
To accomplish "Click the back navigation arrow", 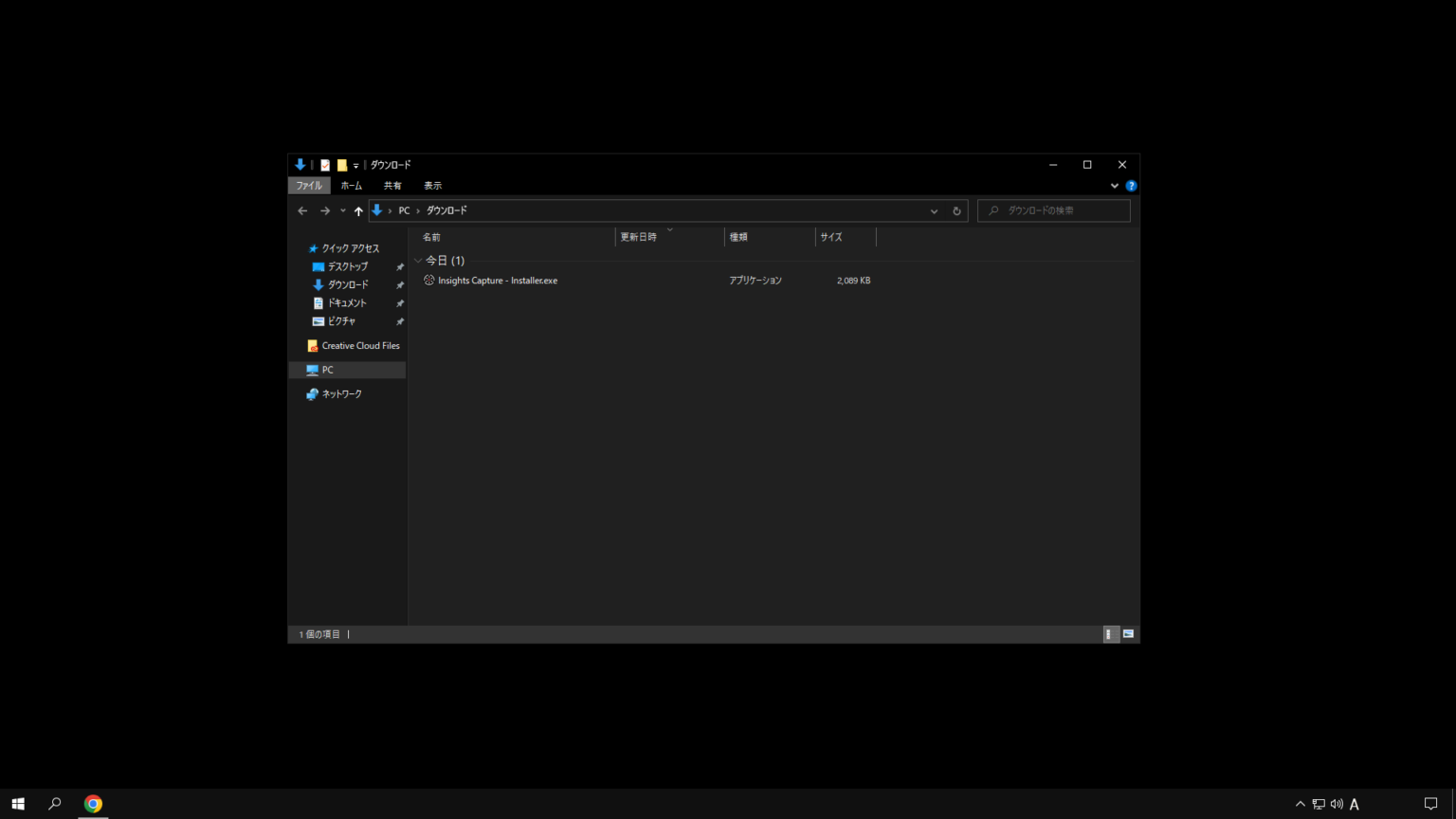I will tap(302, 210).
